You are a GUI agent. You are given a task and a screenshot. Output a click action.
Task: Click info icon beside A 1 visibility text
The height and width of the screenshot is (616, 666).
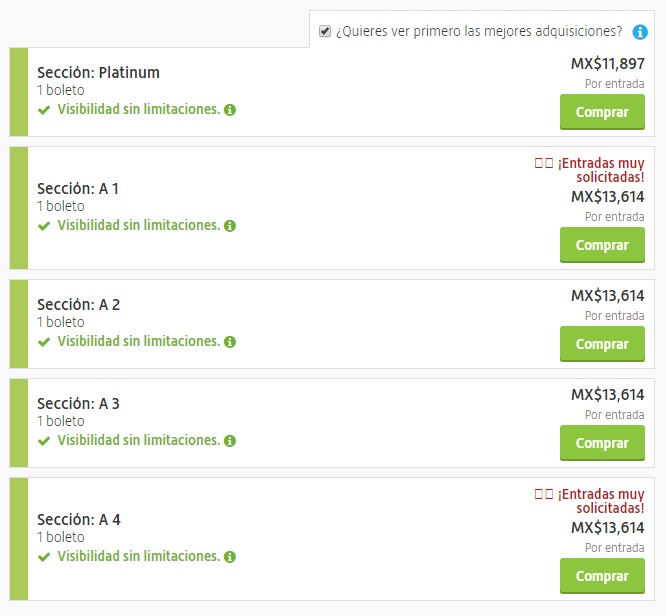(230, 225)
